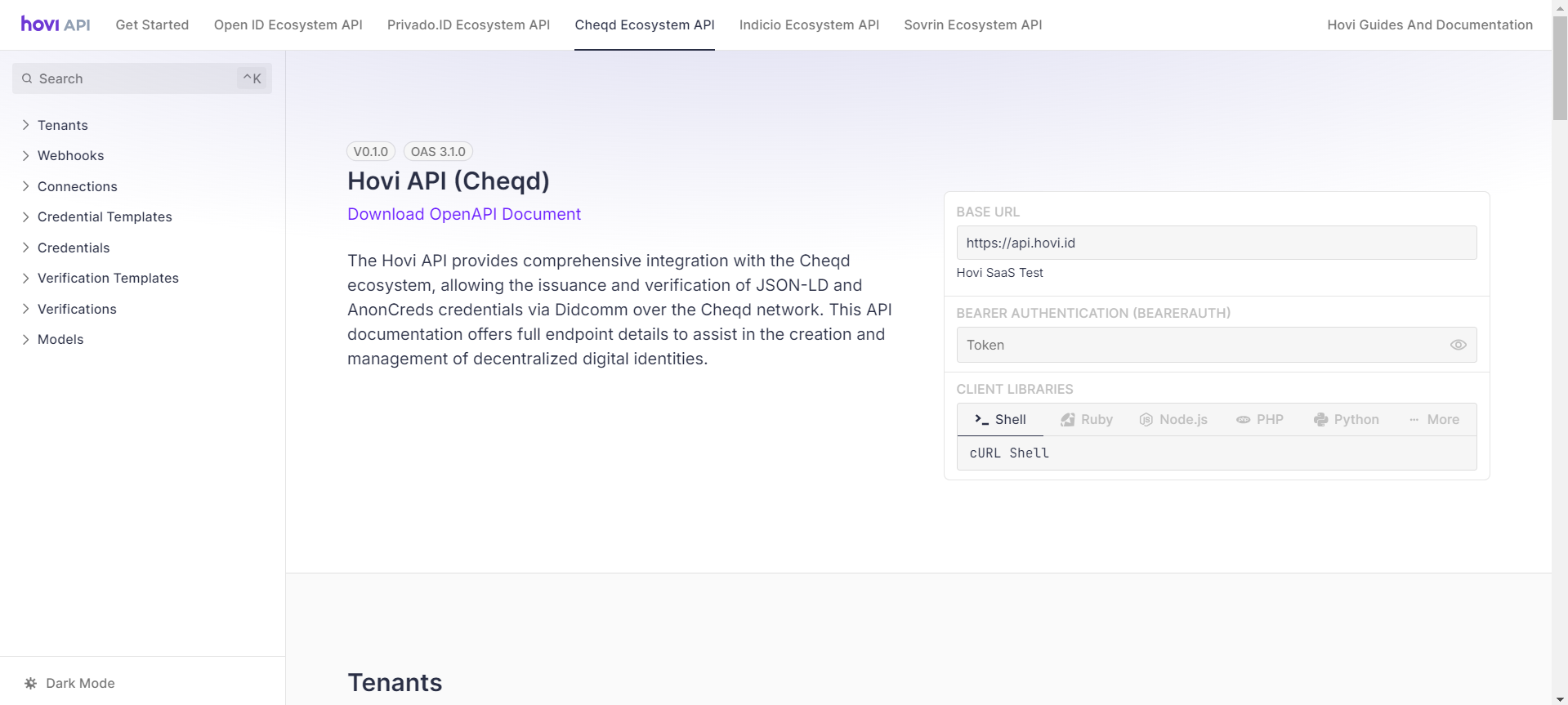Open More client libraries options
The width and height of the screenshot is (1568, 705).
click(x=1434, y=419)
